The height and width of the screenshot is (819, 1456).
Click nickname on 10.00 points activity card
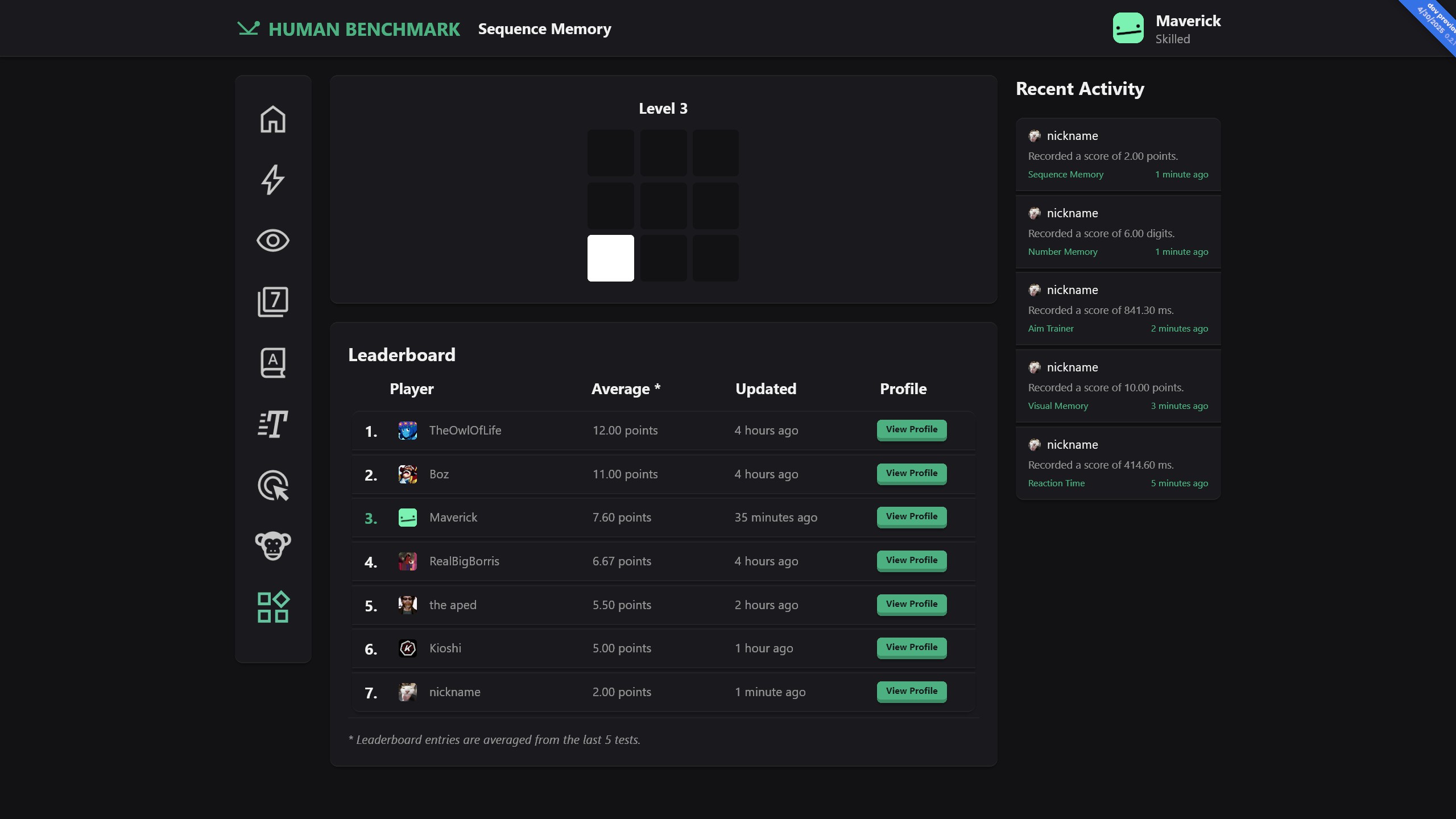click(x=1072, y=367)
